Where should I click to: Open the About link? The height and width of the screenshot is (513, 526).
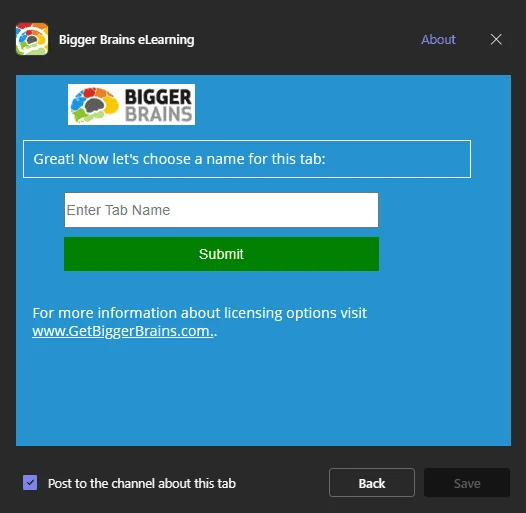click(438, 40)
